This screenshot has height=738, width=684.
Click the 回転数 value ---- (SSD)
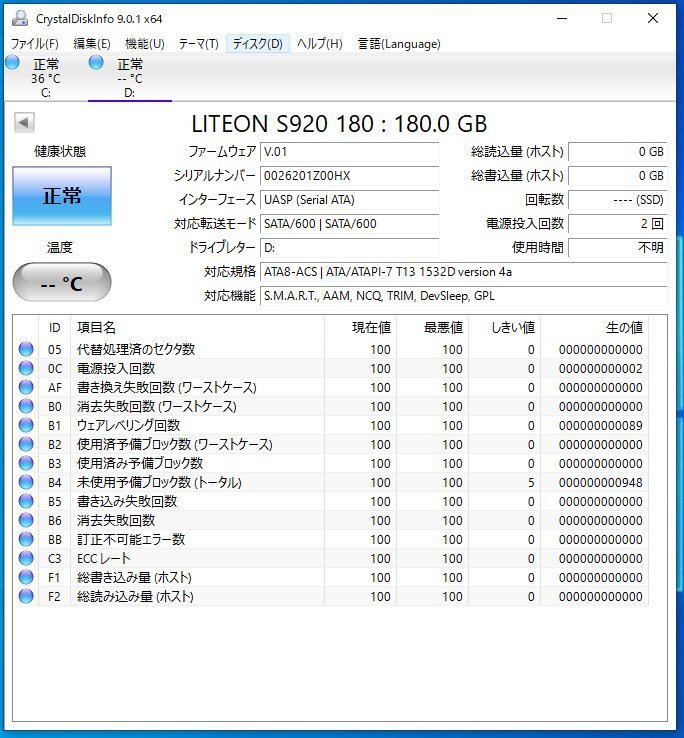pos(618,200)
